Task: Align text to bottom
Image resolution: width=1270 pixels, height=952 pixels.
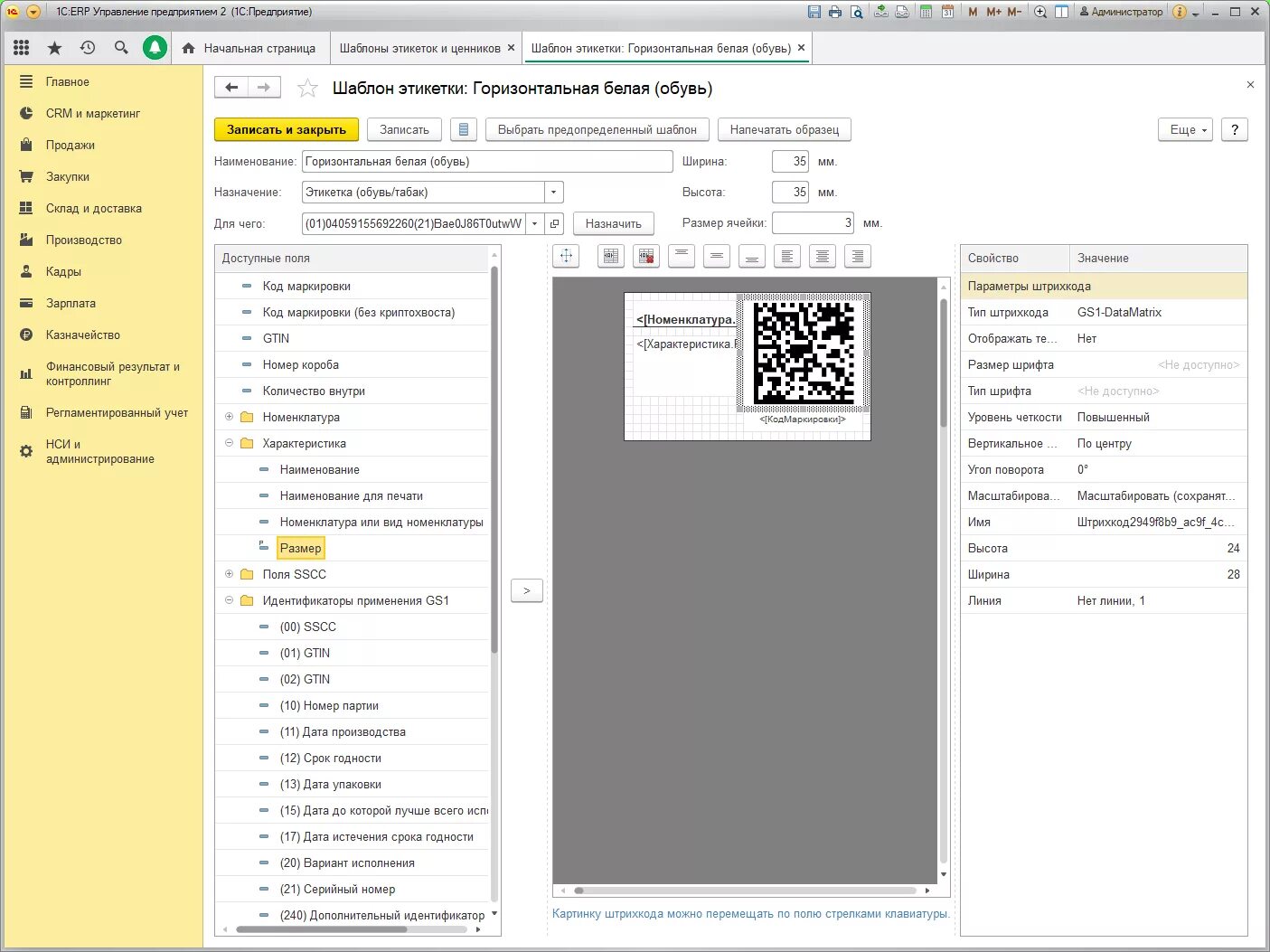Action: [x=752, y=256]
